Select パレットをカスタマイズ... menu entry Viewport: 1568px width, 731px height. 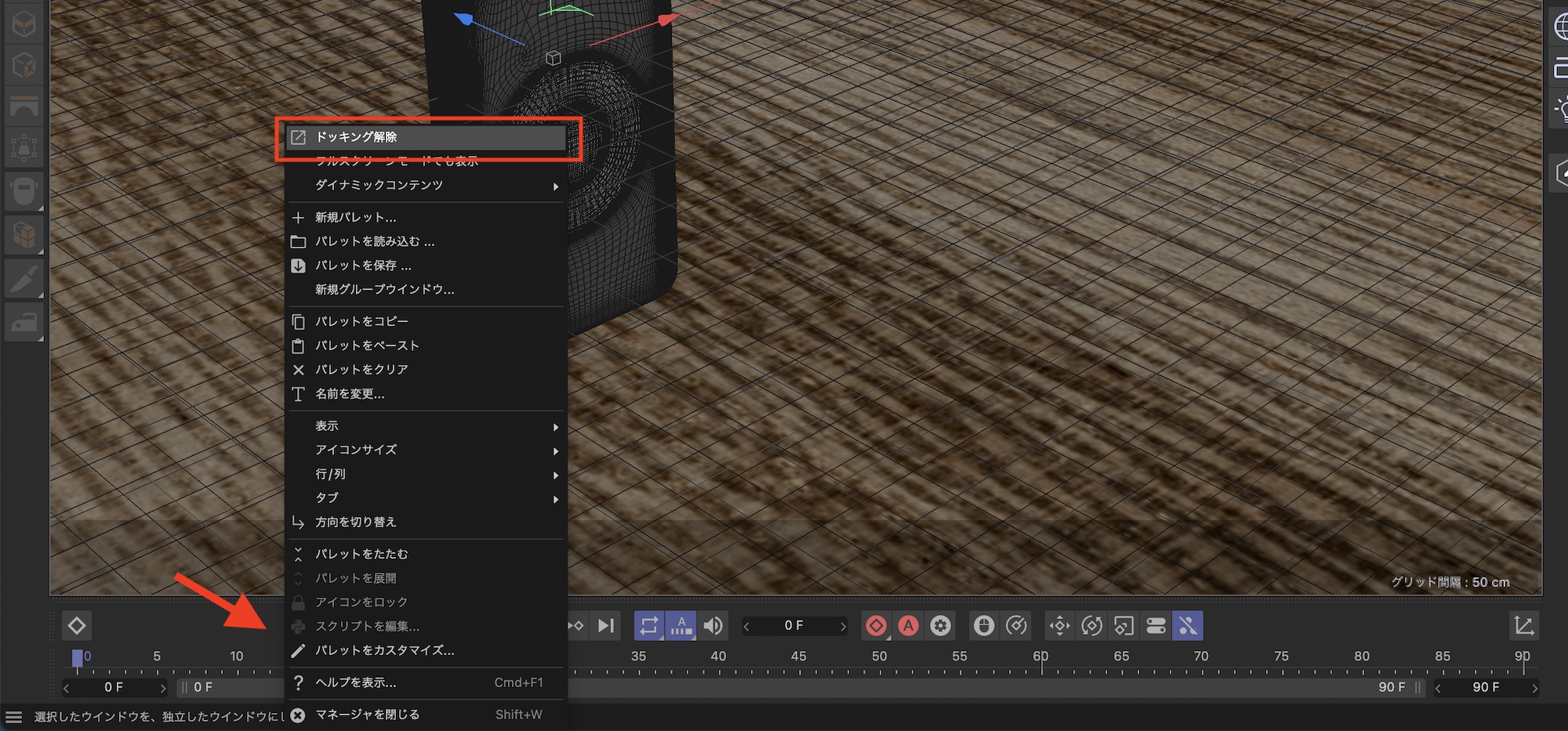click(384, 650)
